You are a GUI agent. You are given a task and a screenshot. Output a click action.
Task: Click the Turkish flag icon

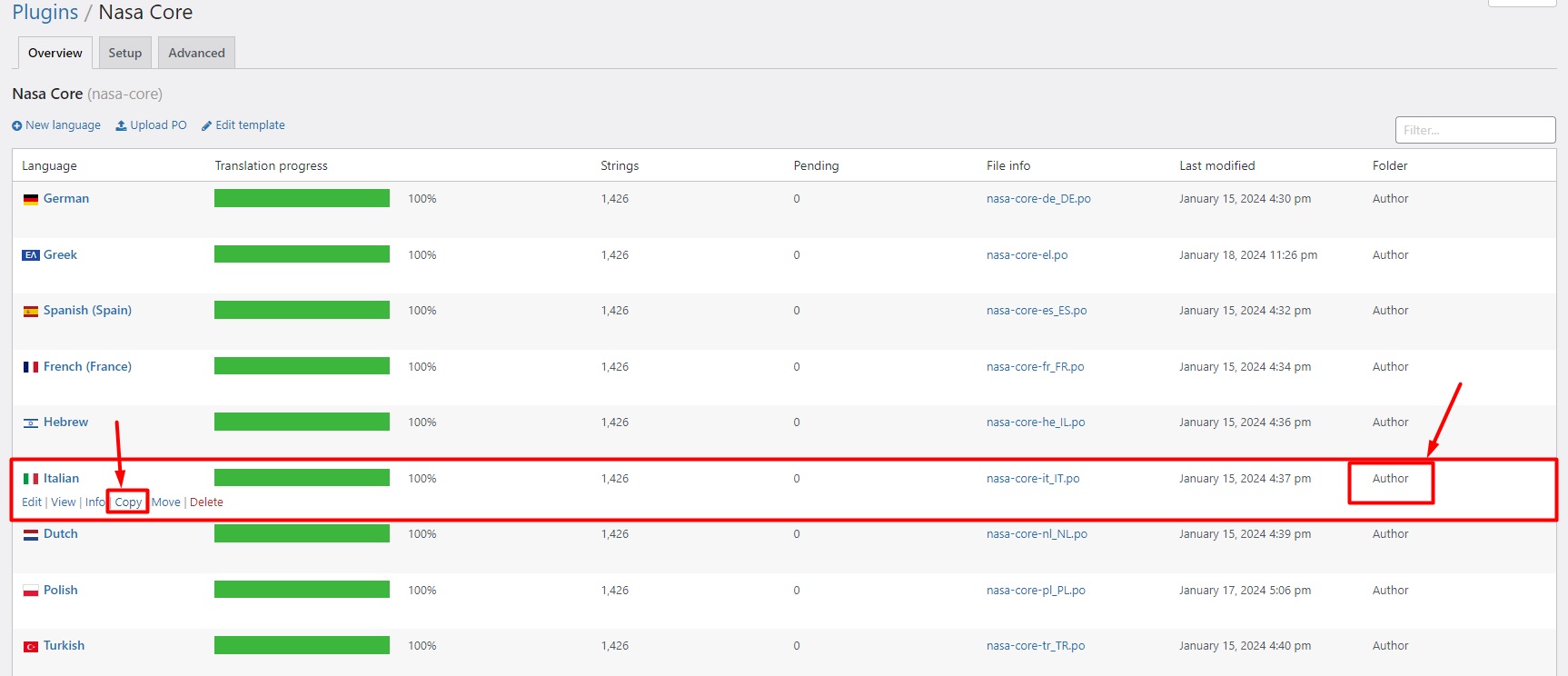[x=31, y=646]
